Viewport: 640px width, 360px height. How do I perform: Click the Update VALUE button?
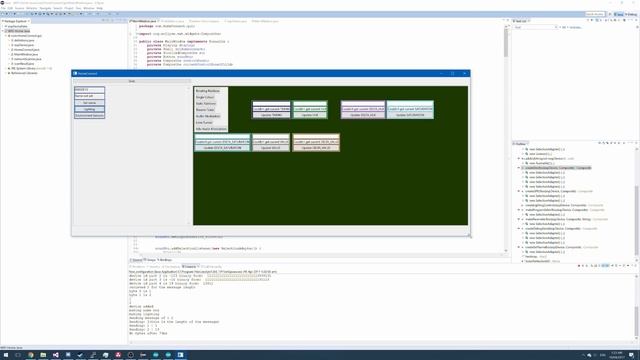point(271,148)
